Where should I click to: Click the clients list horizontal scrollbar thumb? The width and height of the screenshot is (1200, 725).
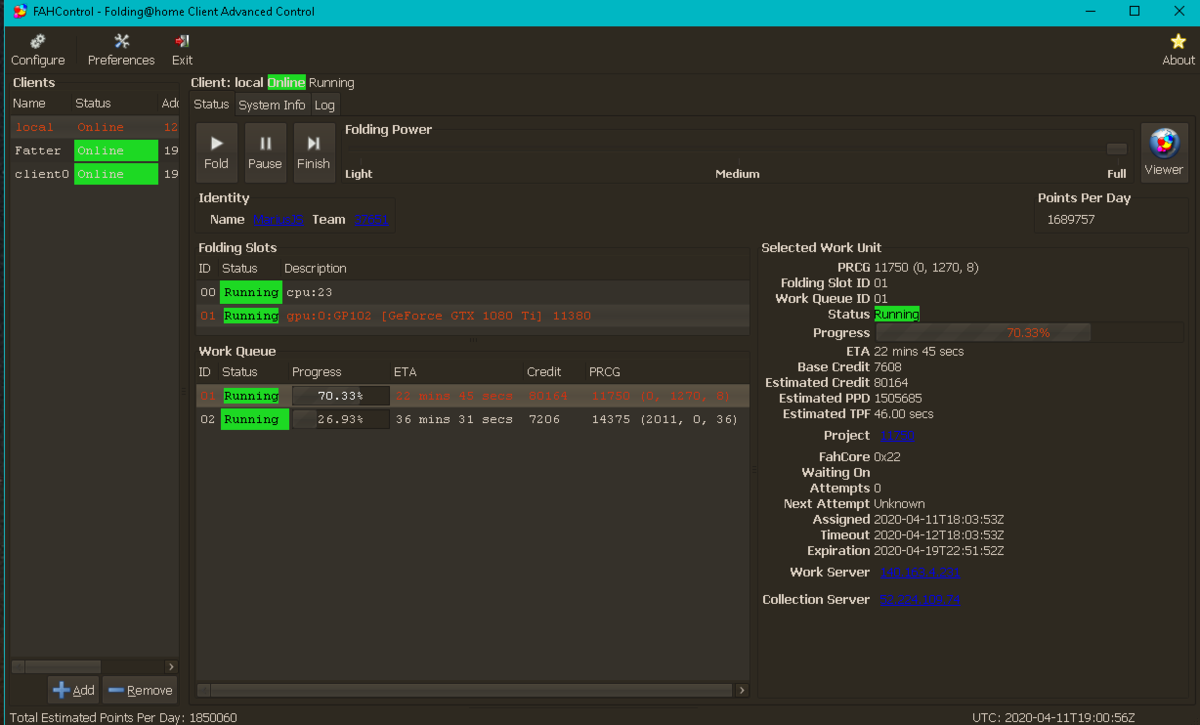coord(62,666)
